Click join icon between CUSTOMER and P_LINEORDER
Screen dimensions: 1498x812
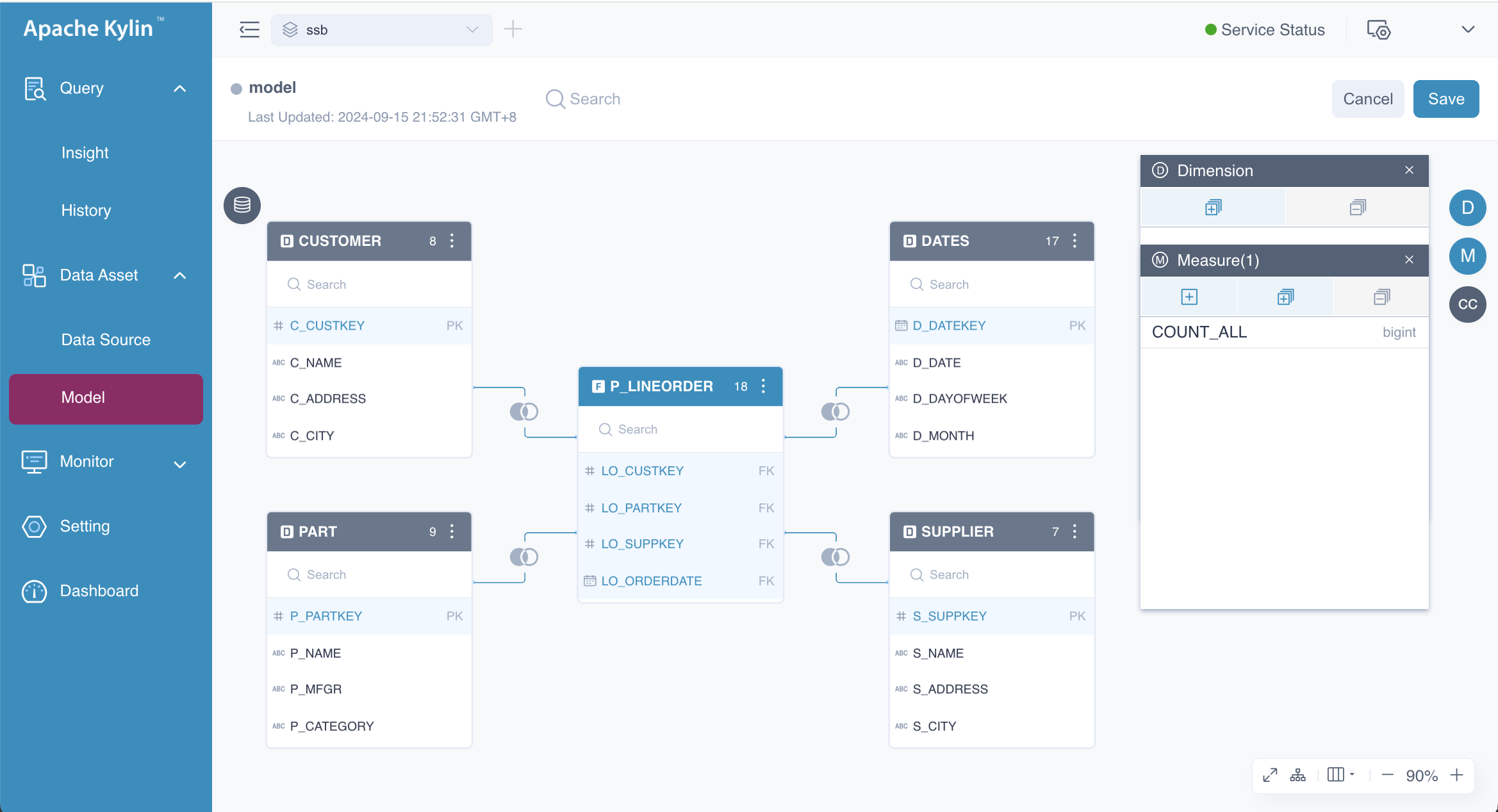click(523, 412)
